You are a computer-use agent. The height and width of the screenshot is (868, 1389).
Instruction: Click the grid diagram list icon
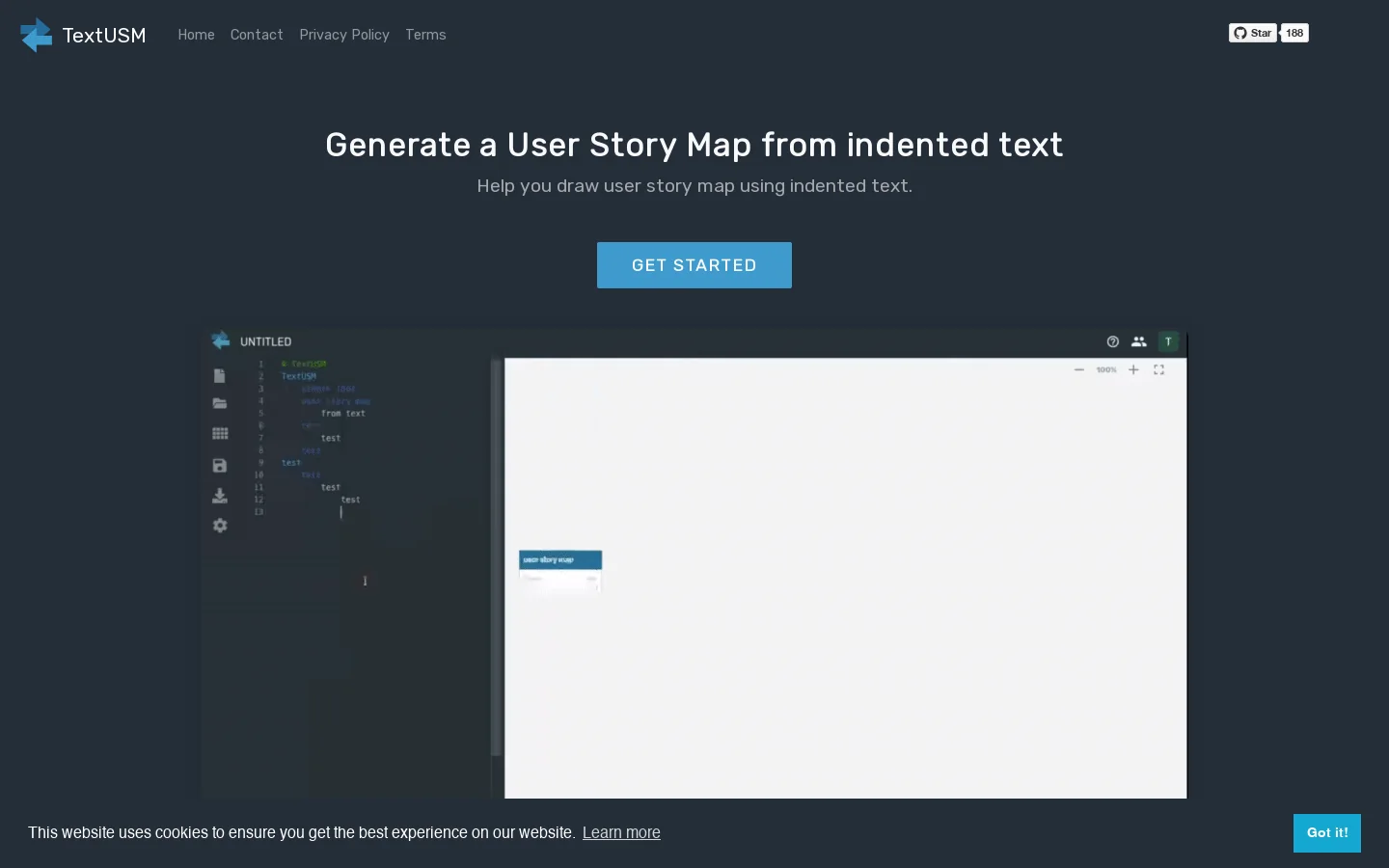220,434
